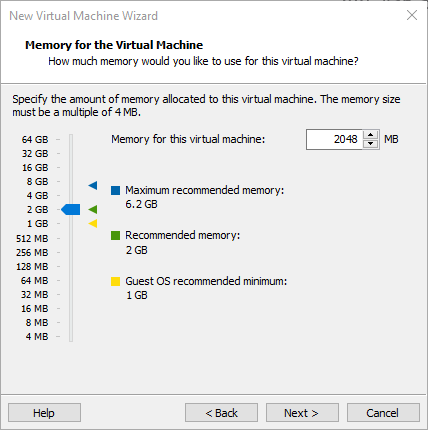Open Help for this wizard page
The image size is (428, 430).
pyautogui.click(x=44, y=413)
